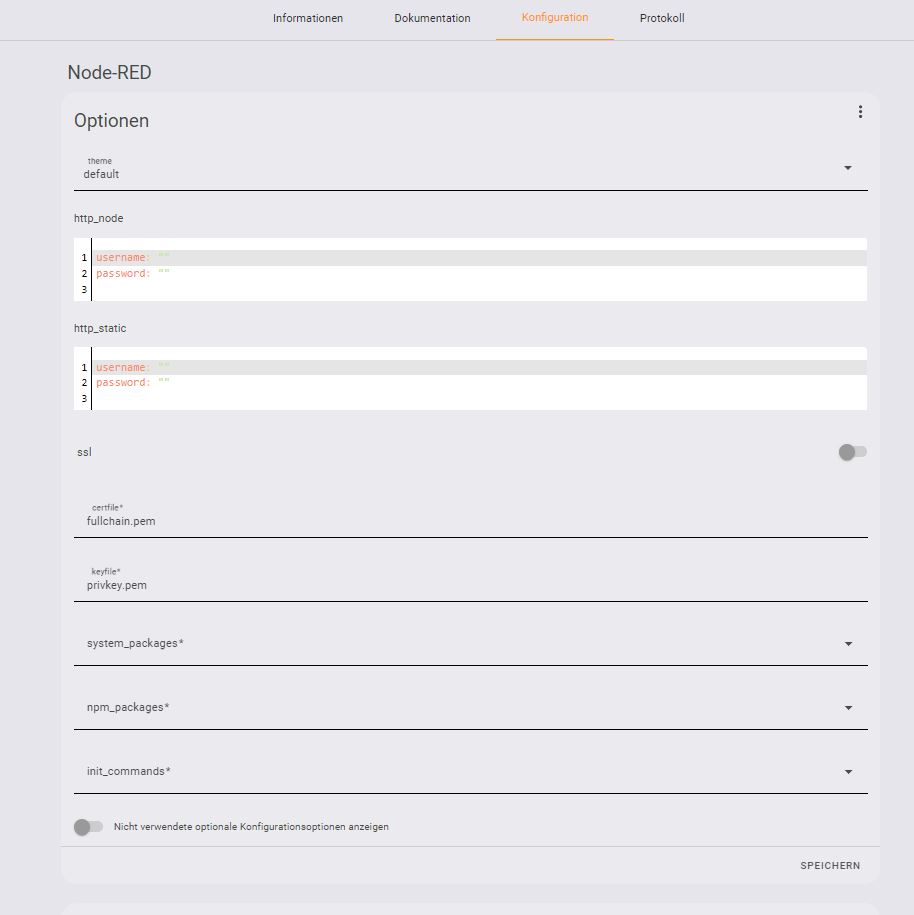Select empty line 3 in http_static editor
The height and width of the screenshot is (915, 914).
tap(479, 399)
